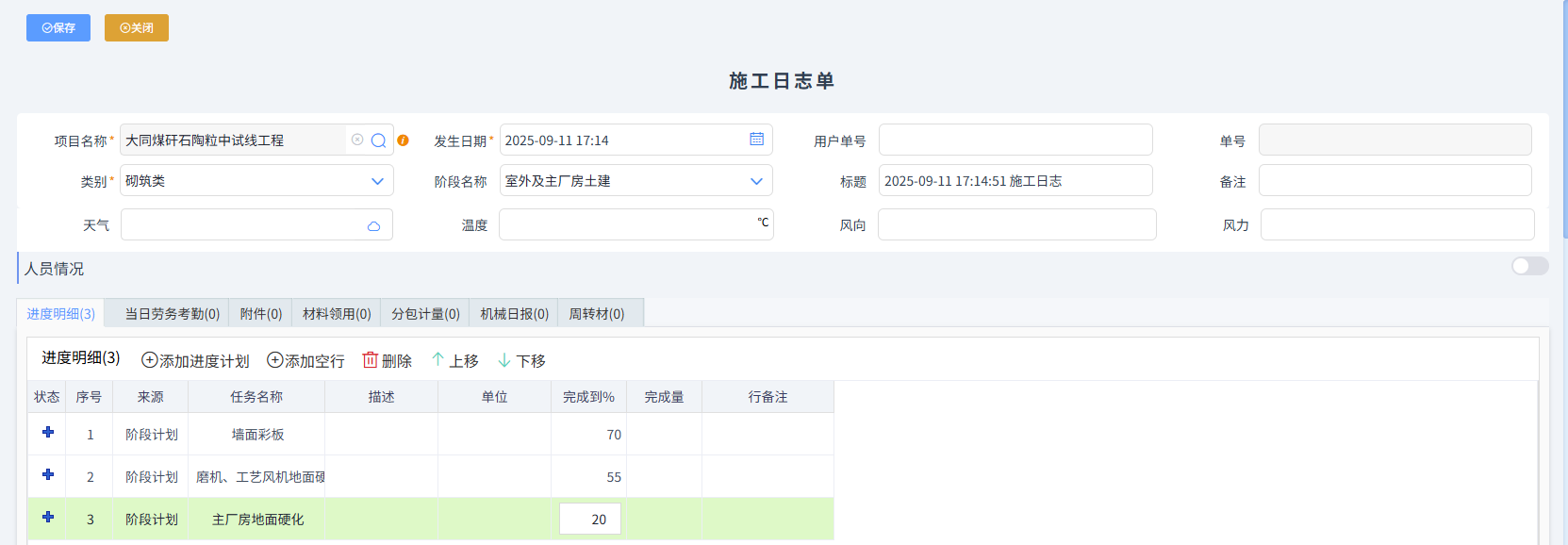The image size is (1568, 545).
Task: Expand the 类别 dropdown
Action: (x=377, y=181)
